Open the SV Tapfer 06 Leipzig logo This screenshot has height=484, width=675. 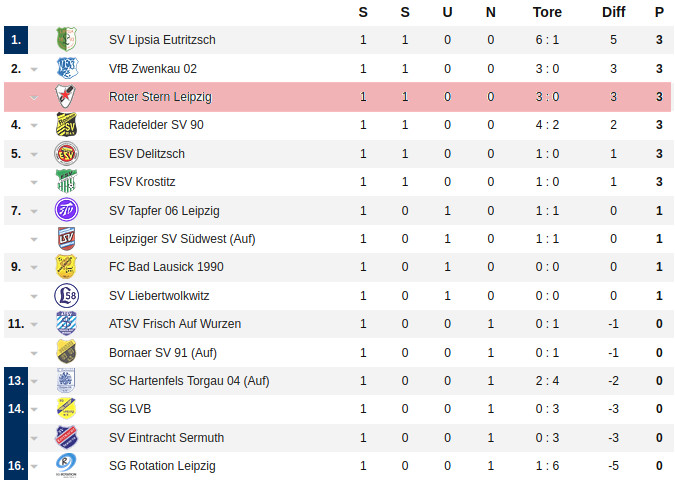(x=66, y=210)
